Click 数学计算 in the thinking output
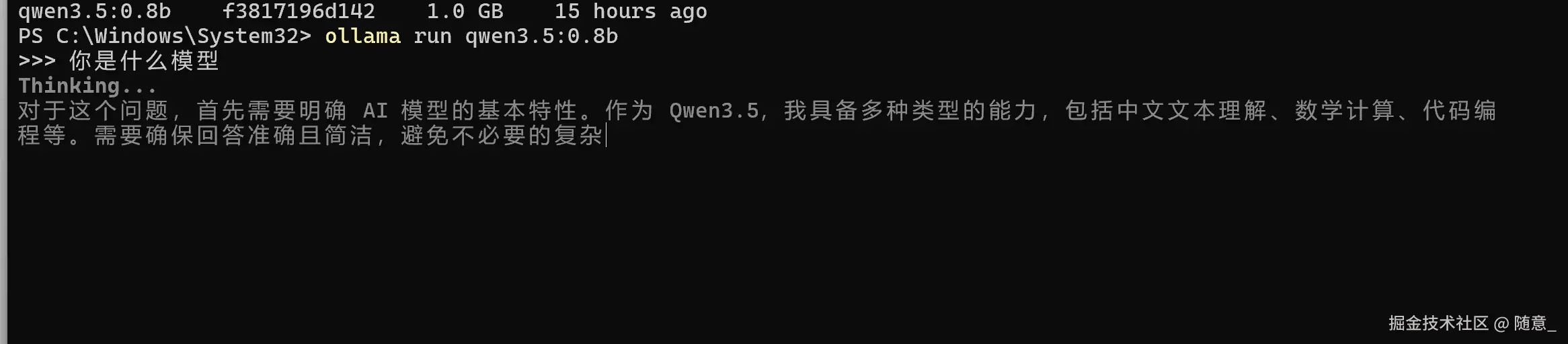The width and height of the screenshot is (1568, 344). tap(1345, 111)
